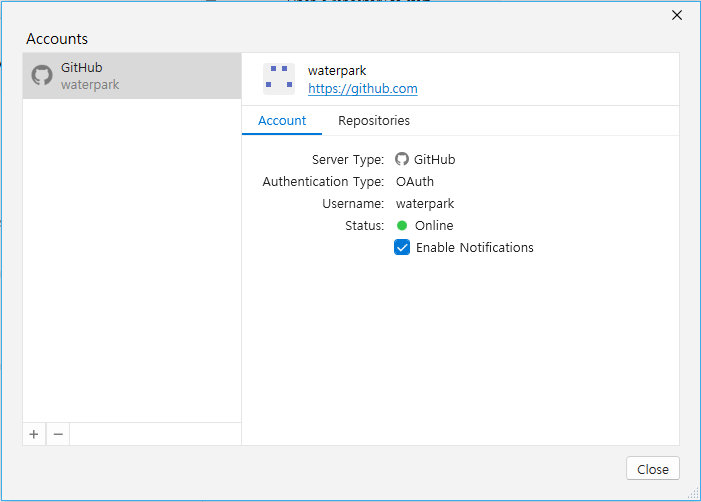This screenshot has width=701, height=502.
Task: Switch to the Account tab
Action: click(282, 121)
